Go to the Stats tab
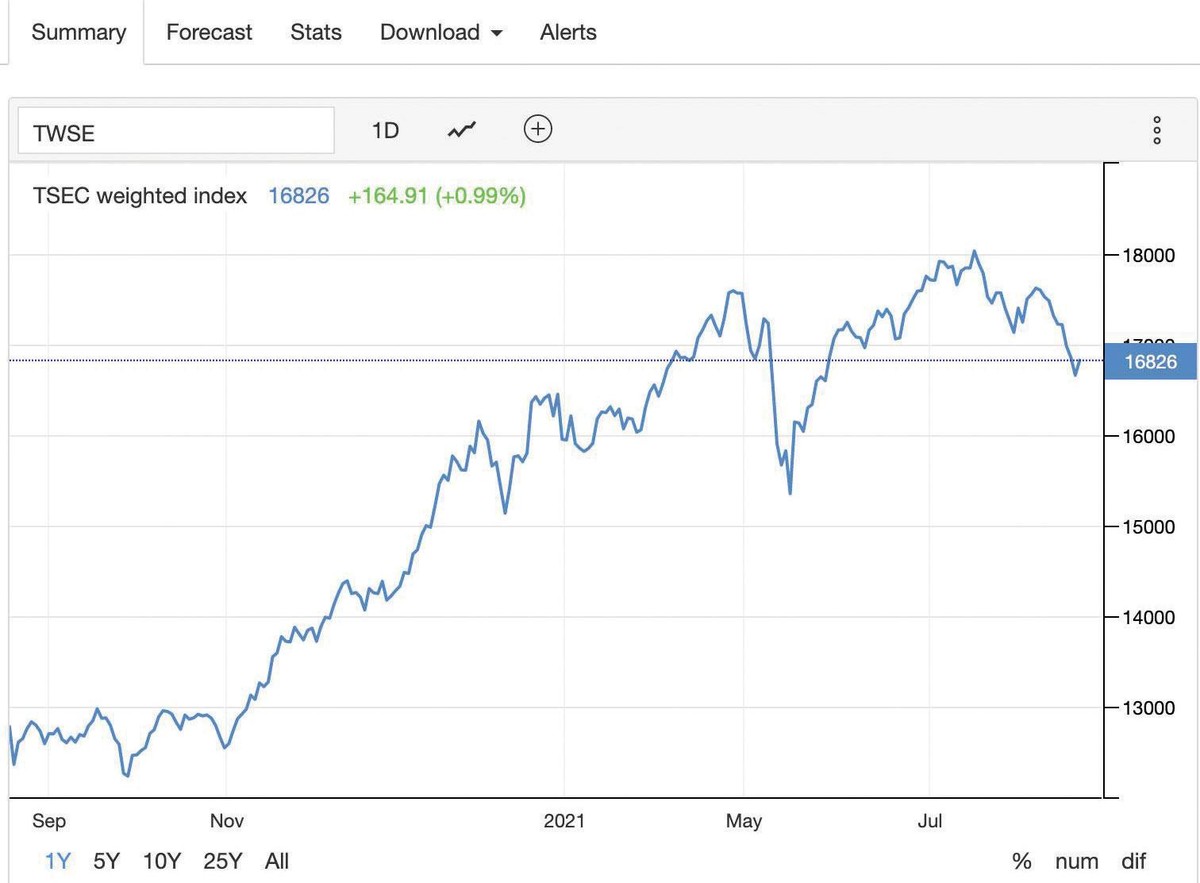 (316, 32)
